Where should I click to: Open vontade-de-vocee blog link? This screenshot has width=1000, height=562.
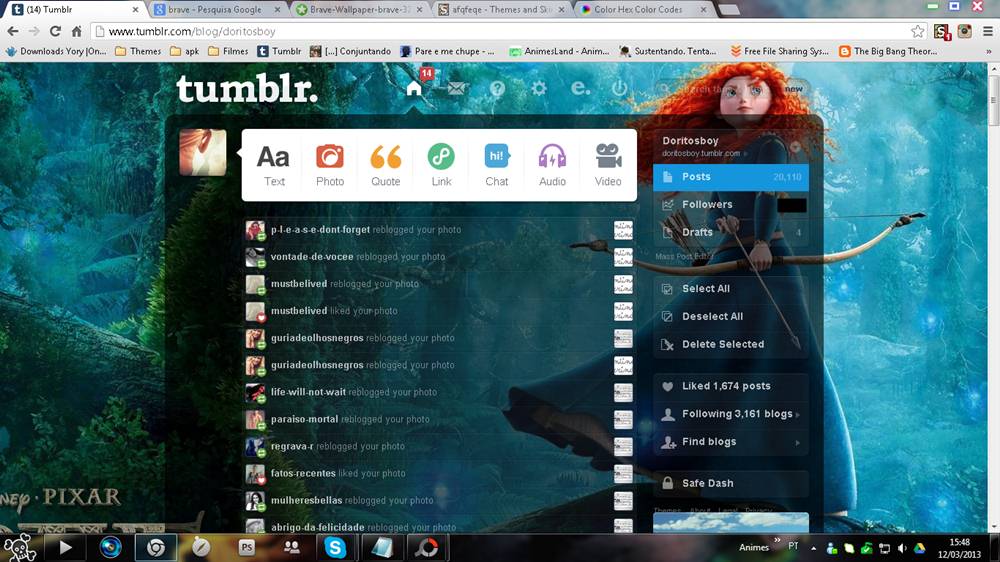pyautogui.click(x=312, y=256)
